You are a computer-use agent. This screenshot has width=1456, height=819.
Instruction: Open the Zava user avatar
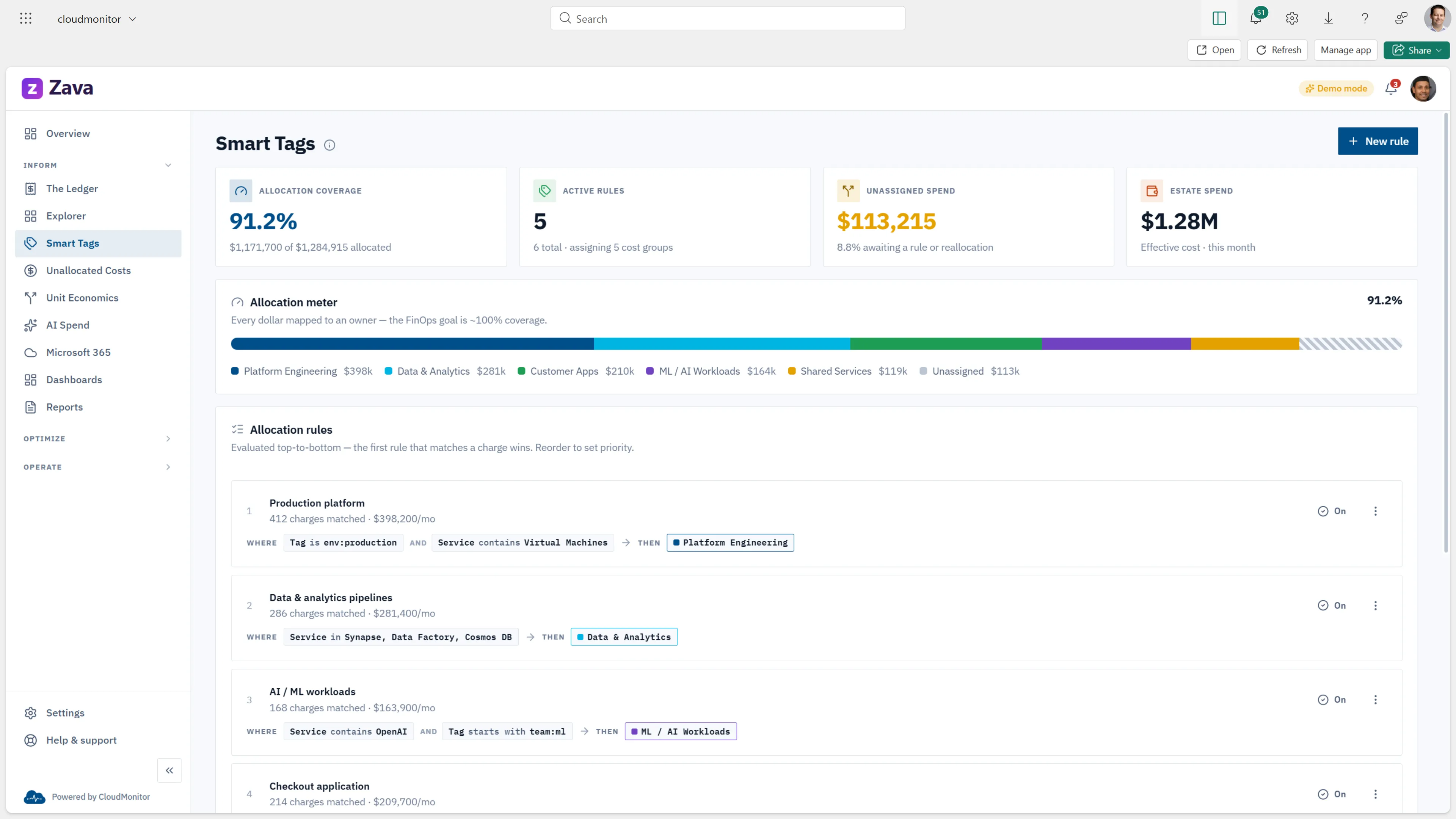(1423, 88)
